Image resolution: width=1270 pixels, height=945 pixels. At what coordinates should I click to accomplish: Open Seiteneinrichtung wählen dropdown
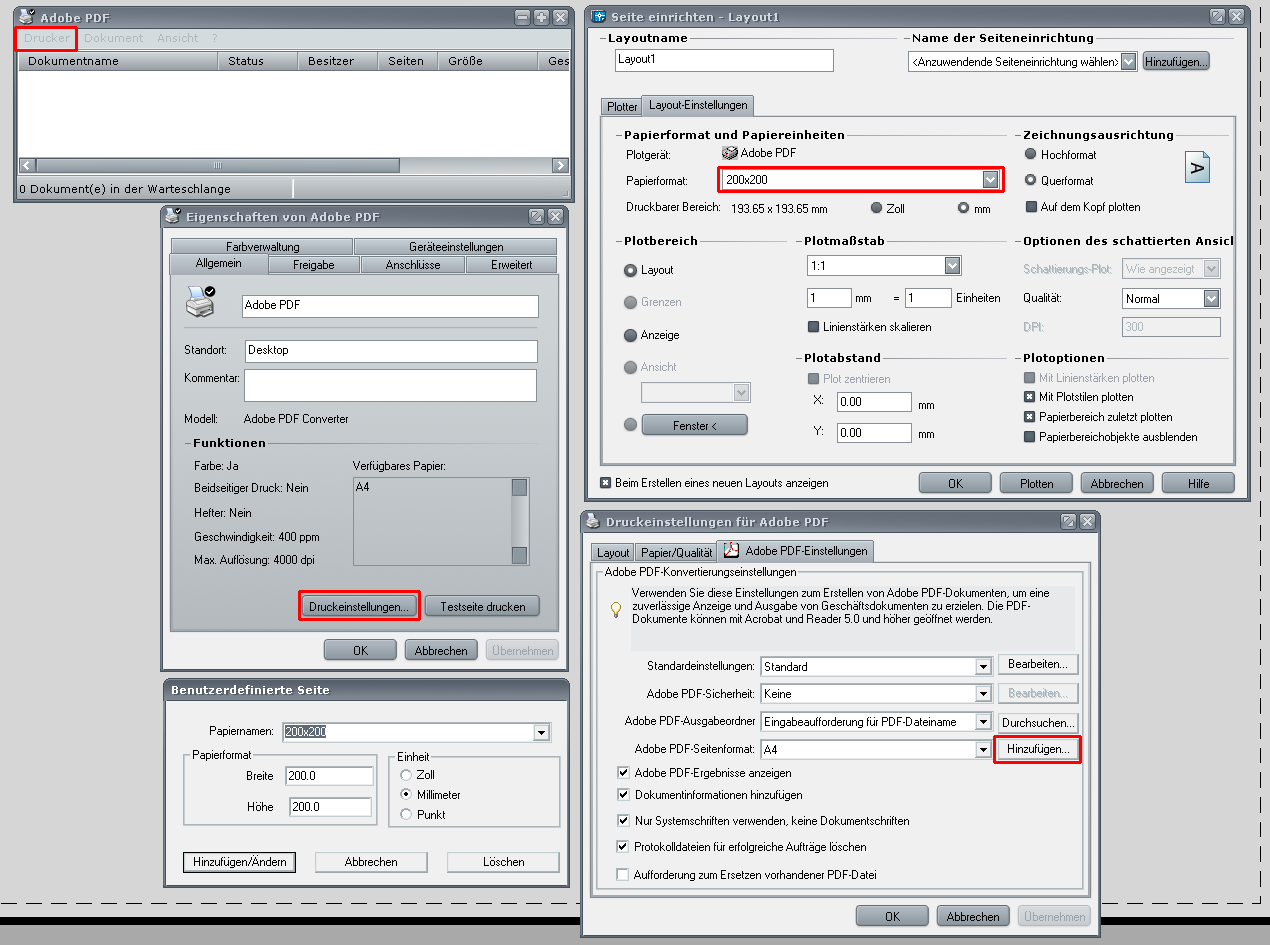(1128, 62)
